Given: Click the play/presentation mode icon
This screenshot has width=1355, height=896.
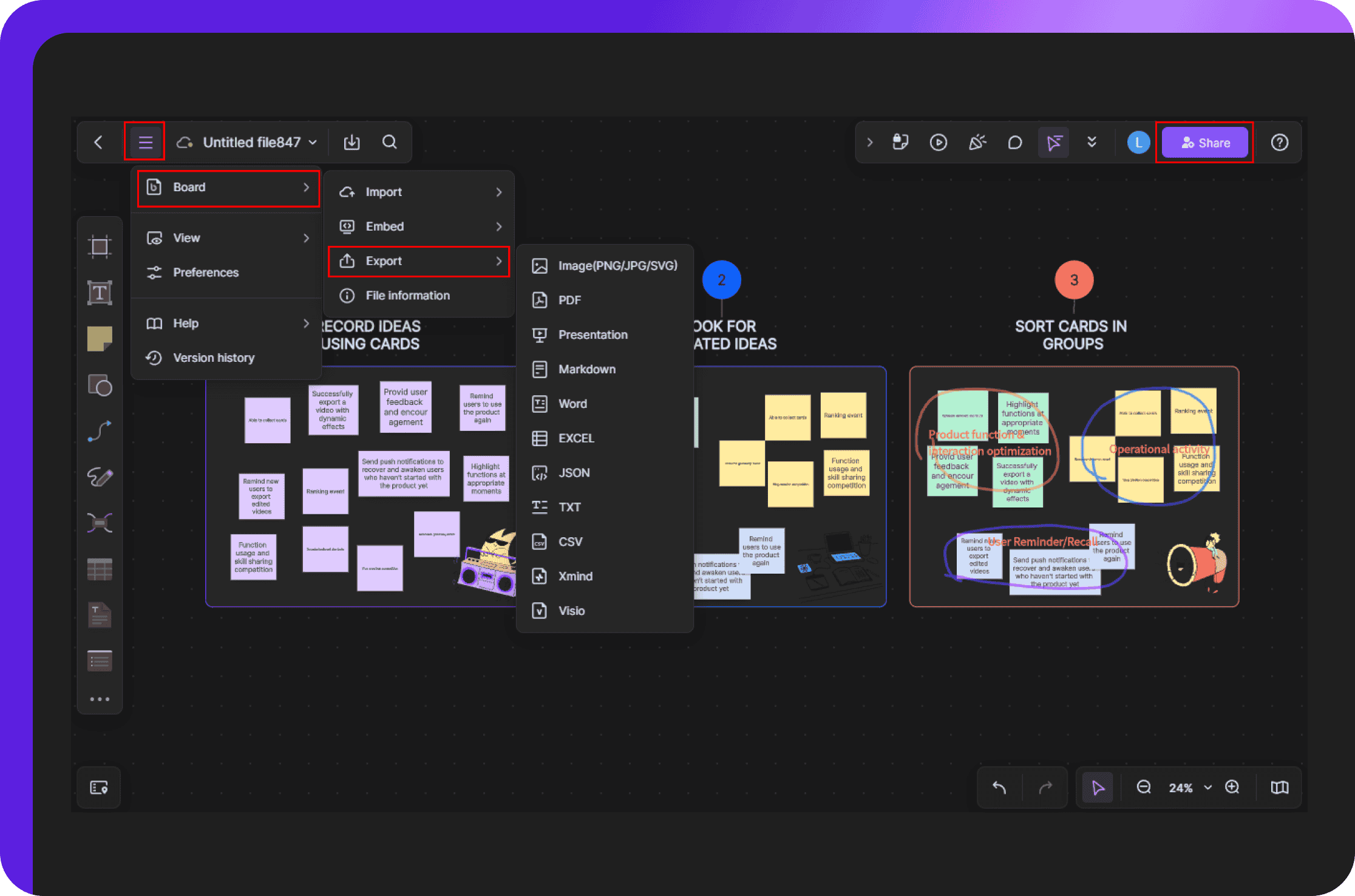Looking at the screenshot, I should click(x=937, y=142).
